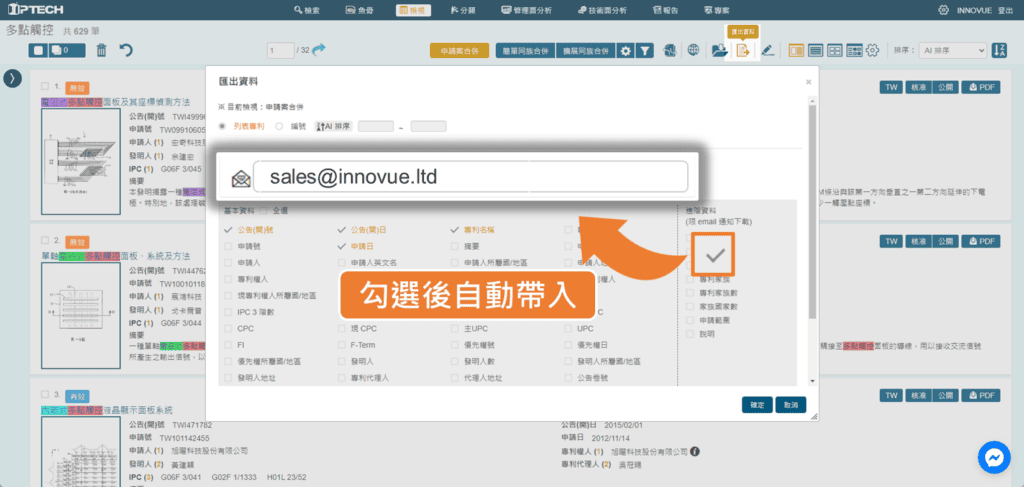Click the pencil edit icon
1024x487 pixels.
coord(767,50)
